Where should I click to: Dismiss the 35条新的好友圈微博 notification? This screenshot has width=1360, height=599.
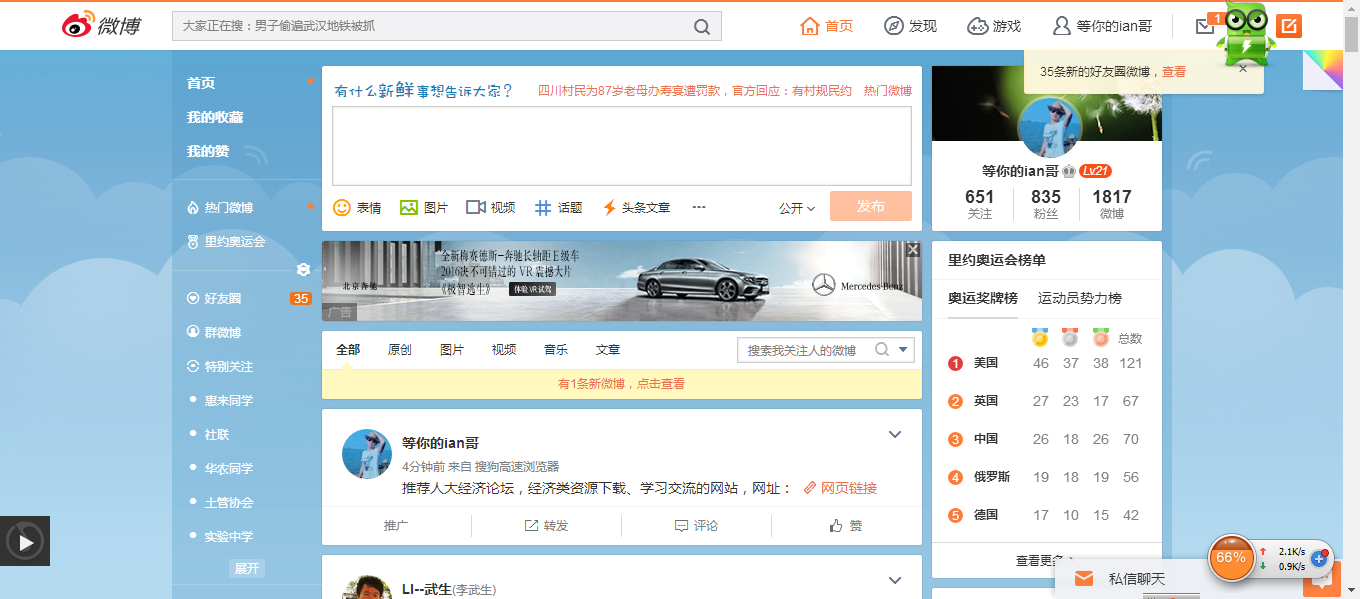click(x=1243, y=69)
